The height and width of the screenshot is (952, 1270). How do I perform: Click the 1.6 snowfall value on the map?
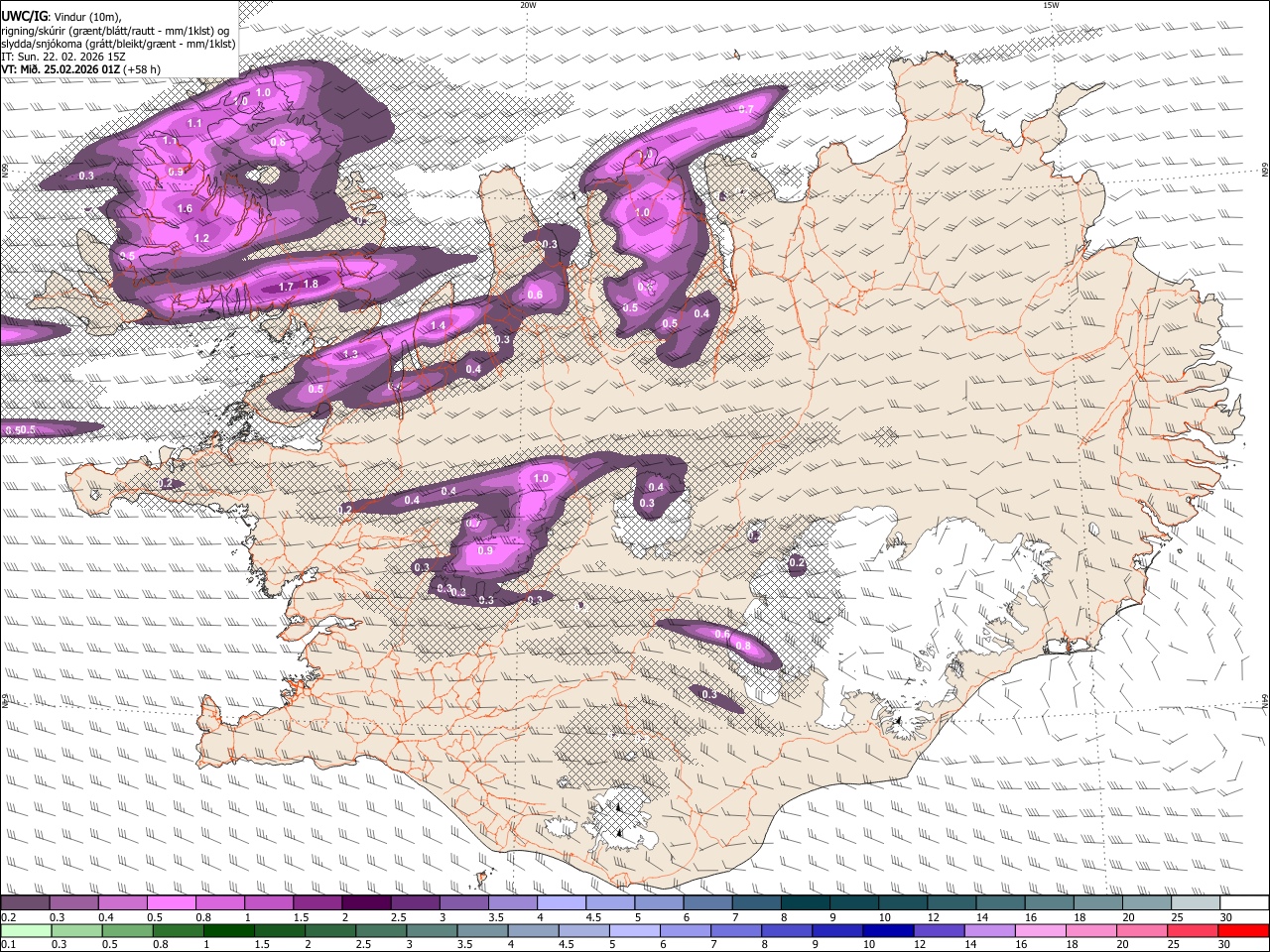click(186, 209)
